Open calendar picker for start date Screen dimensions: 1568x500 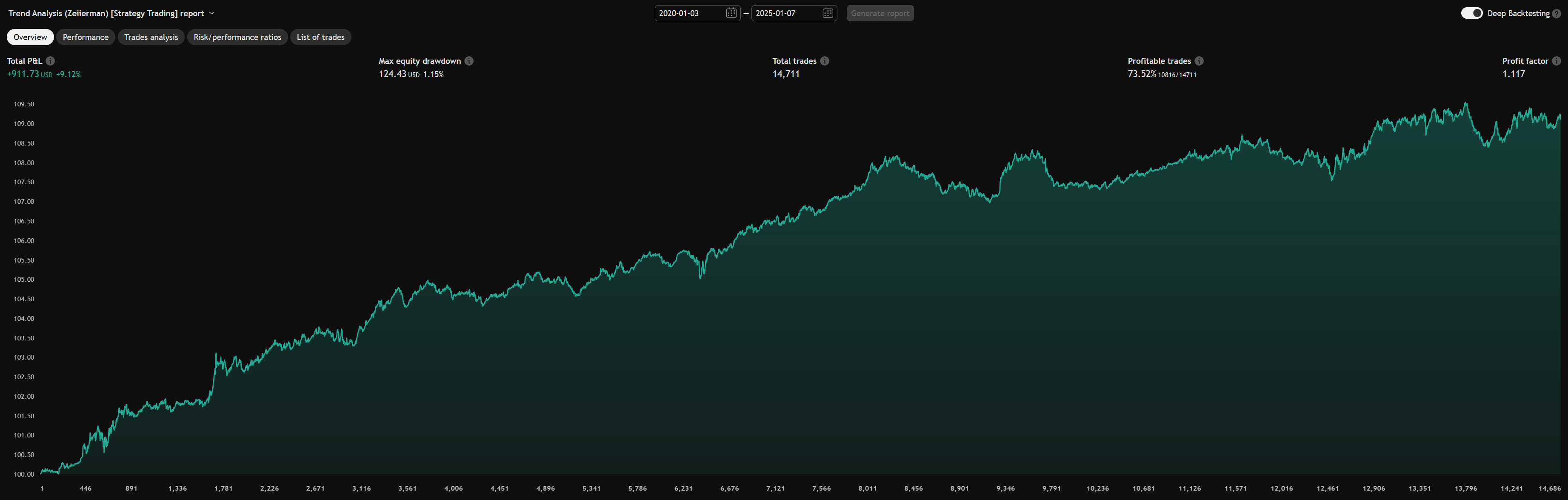[x=731, y=13]
